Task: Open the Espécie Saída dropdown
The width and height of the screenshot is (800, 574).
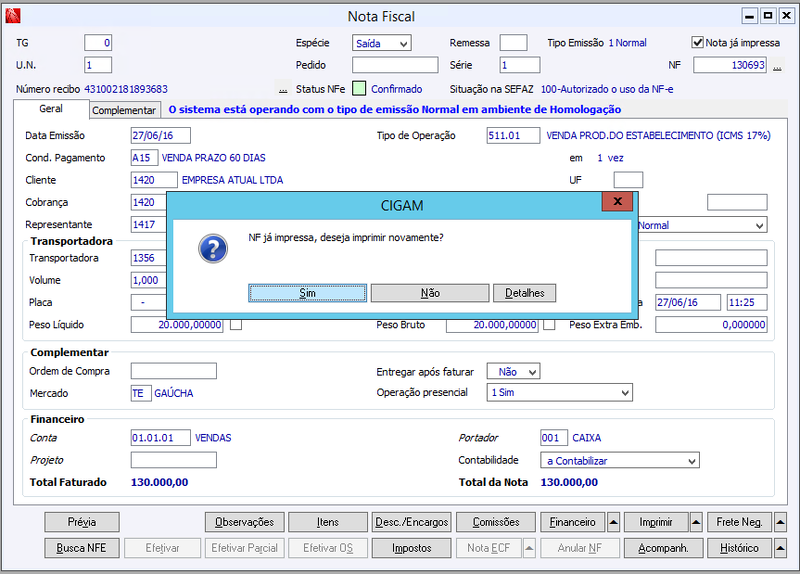Action: coord(382,43)
